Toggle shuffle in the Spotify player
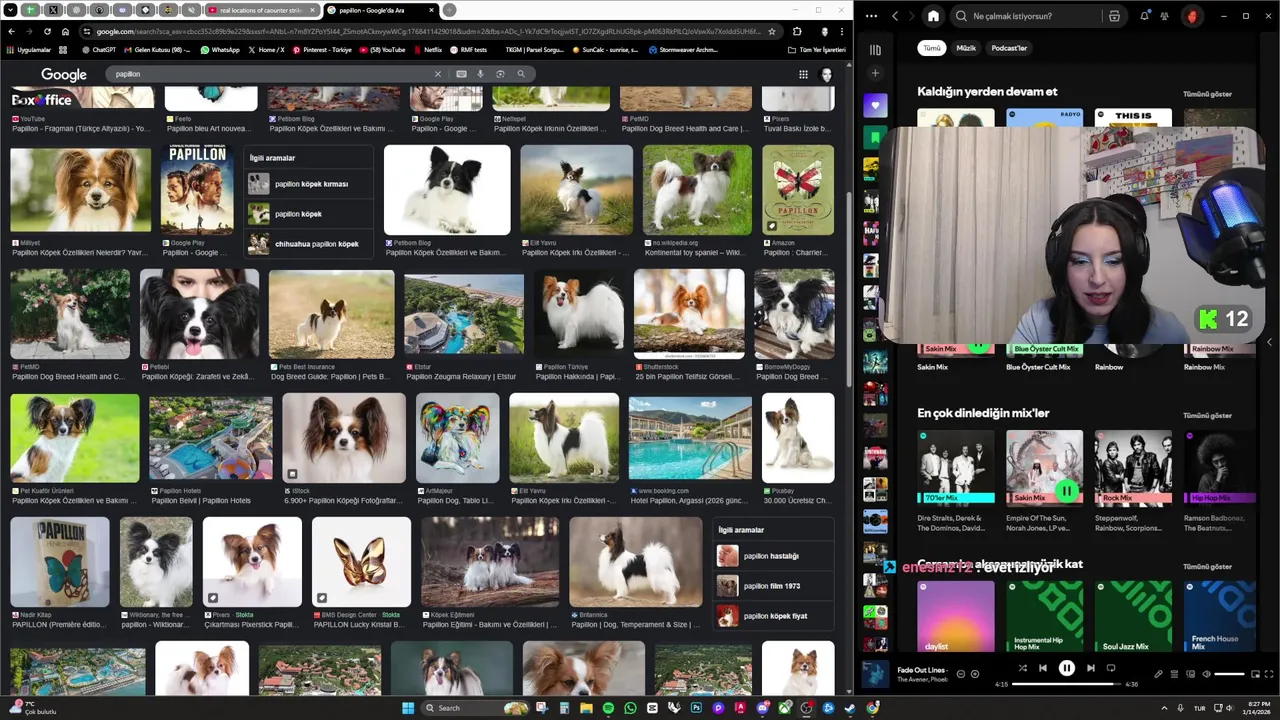This screenshot has height=720, width=1280. coord(1022,668)
